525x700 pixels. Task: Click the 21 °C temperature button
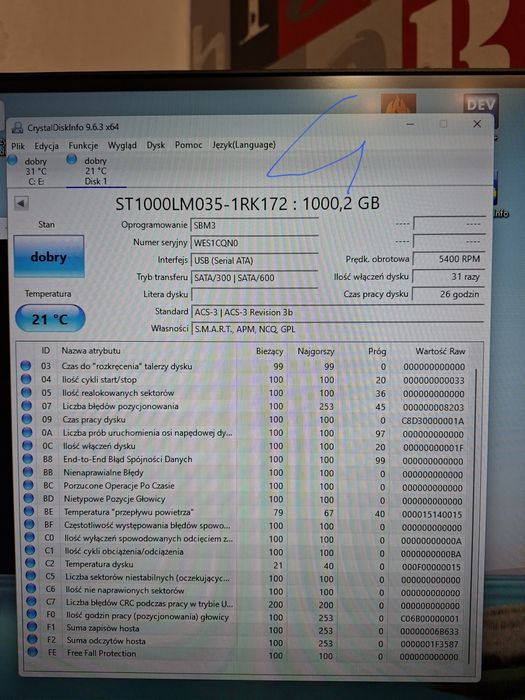click(x=50, y=319)
